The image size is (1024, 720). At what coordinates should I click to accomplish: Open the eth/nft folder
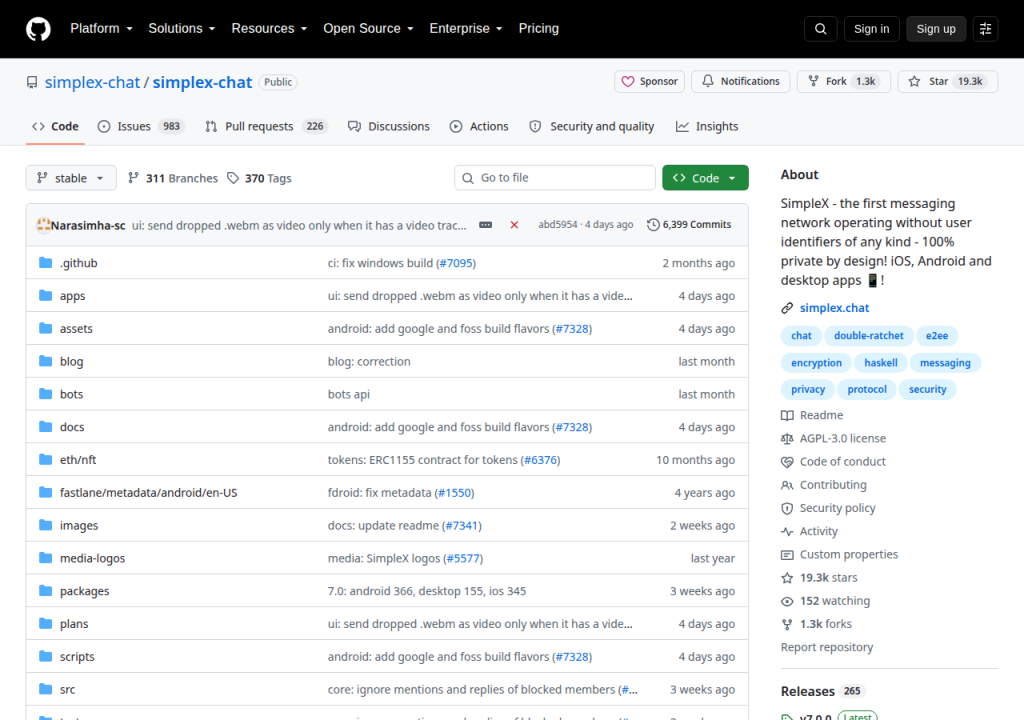(78, 460)
